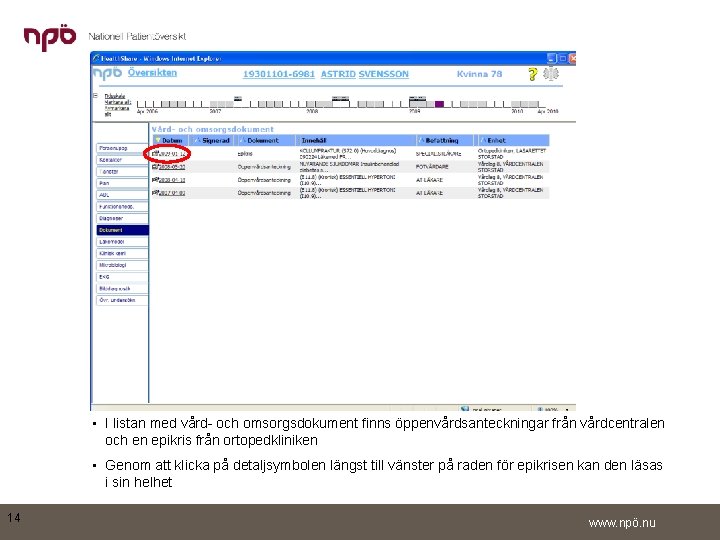Open detail icon for first Öppenvårdsanteckning row

tap(155, 167)
